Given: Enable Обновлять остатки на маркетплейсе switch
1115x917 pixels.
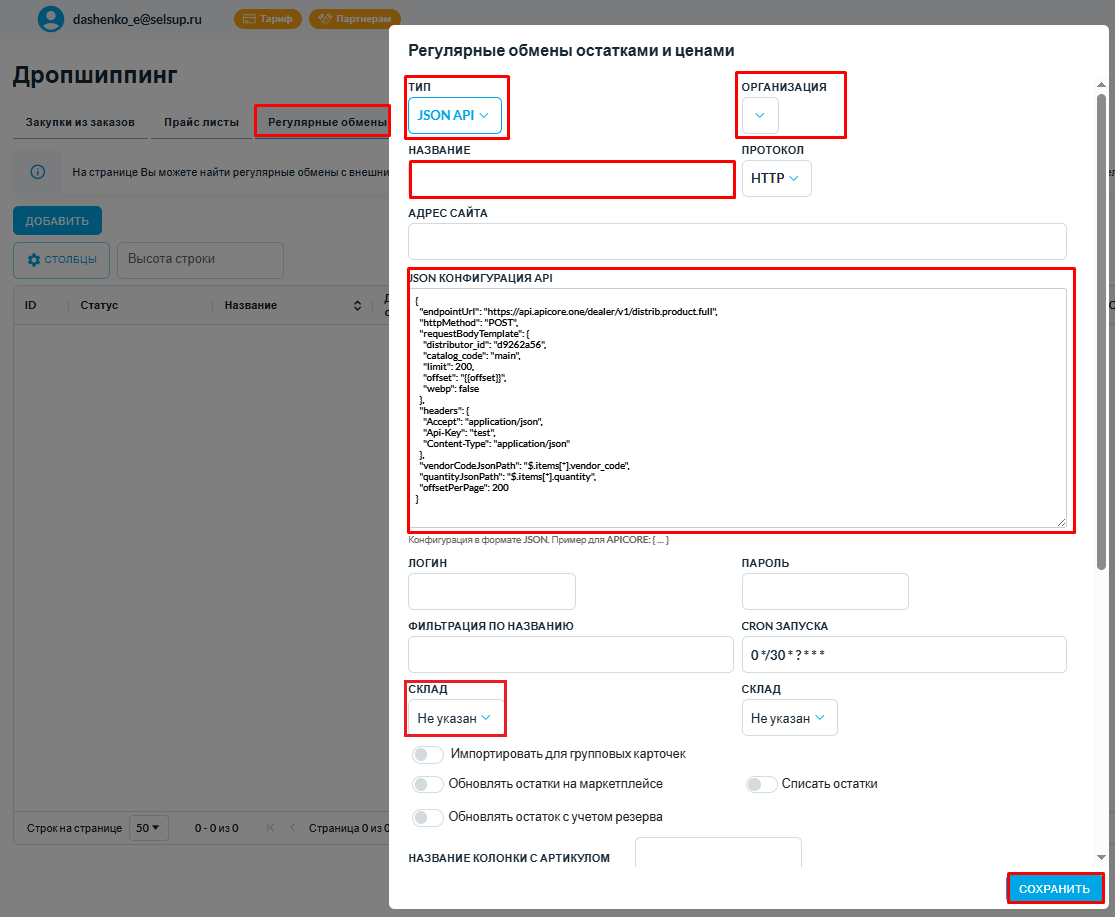Looking at the screenshot, I should (x=428, y=785).
